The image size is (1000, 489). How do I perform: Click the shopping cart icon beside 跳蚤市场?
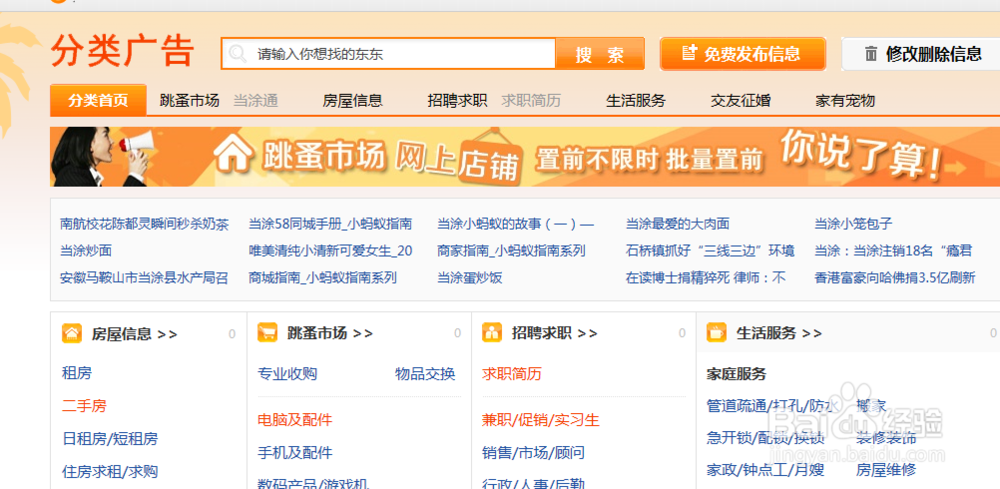click(x=267, y=333)
